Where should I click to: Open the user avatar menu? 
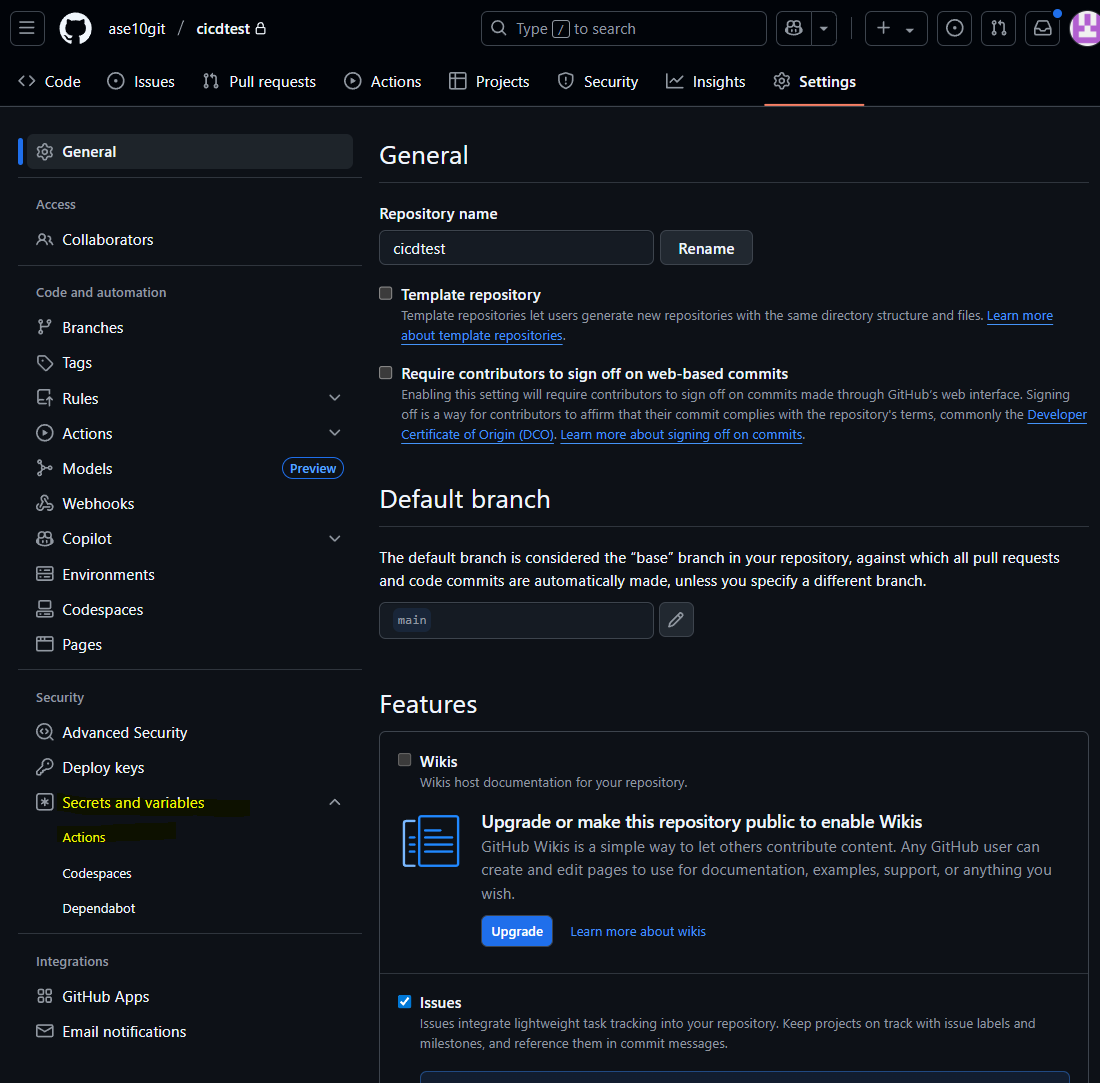tap(1085, 28)
